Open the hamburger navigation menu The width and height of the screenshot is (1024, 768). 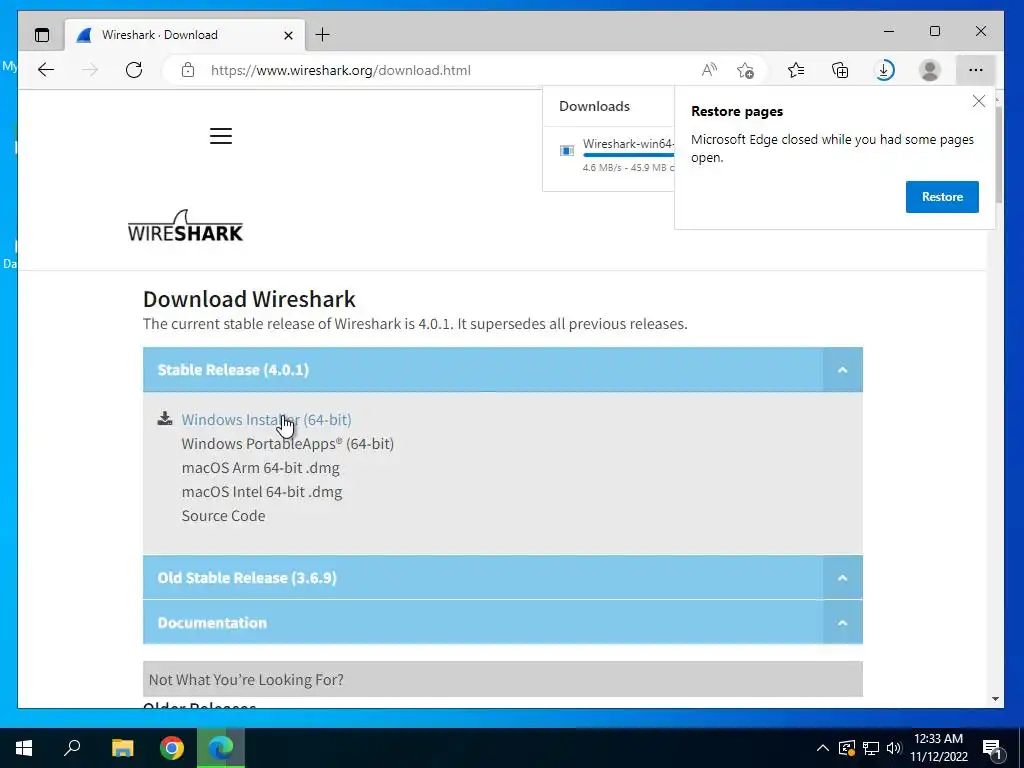pyautogui.click(x=221, y=136)
